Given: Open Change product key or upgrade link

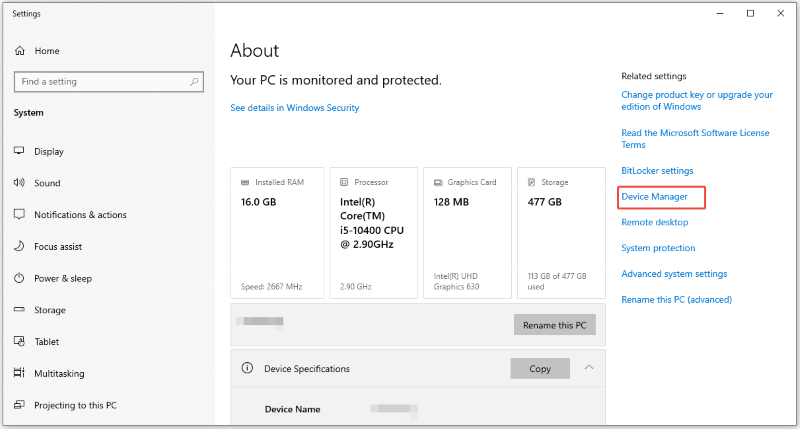Looking at the screenshot, I should click(697, 100).
